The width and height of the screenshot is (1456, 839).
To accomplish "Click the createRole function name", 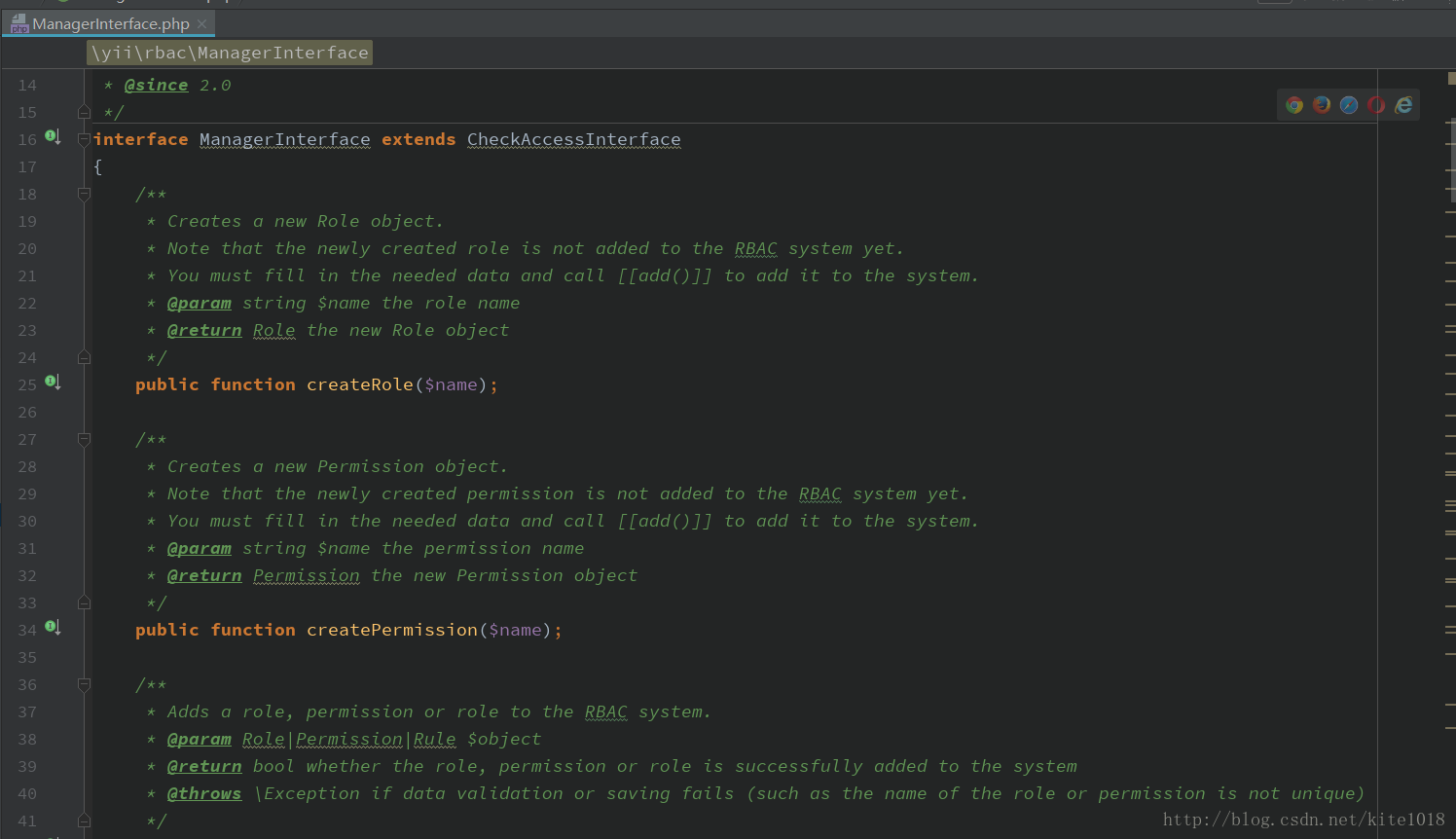I will coord(360,385).
